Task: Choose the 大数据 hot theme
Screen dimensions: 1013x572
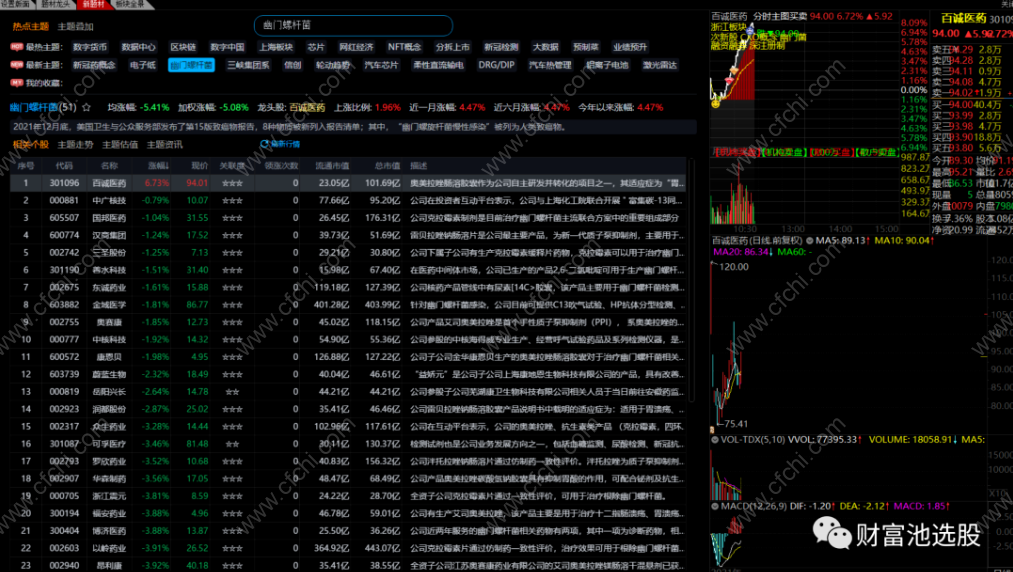Action: [545, 47]
